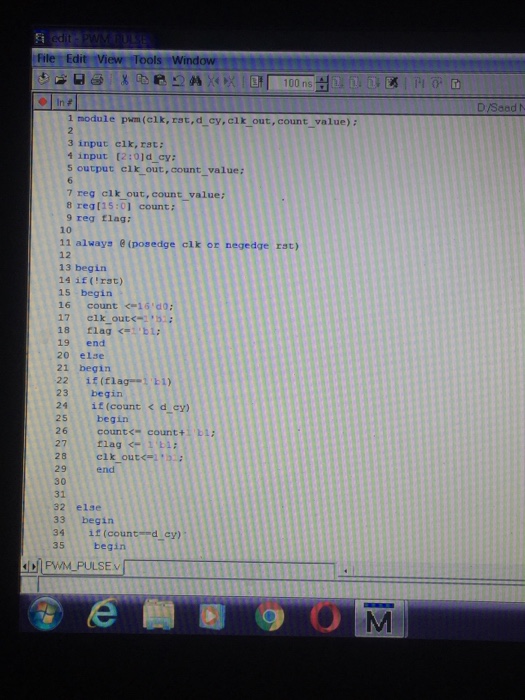This screenshot has height=700, width=525.
Task: Click the 'if(count==d_cy)' code line
Action: (134, 533)
